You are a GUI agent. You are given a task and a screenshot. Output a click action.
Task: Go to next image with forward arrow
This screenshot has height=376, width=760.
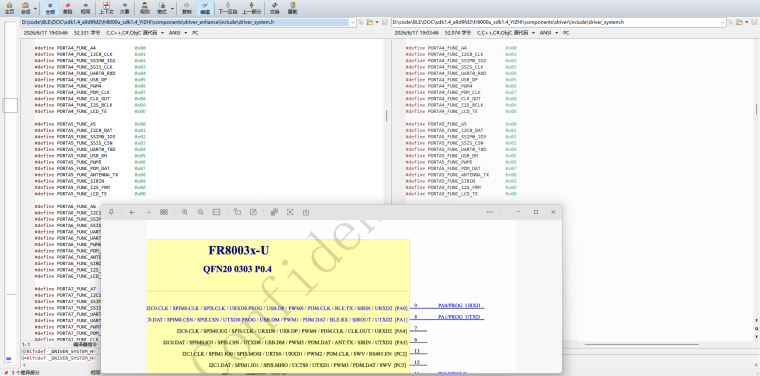tap(148, 212)
